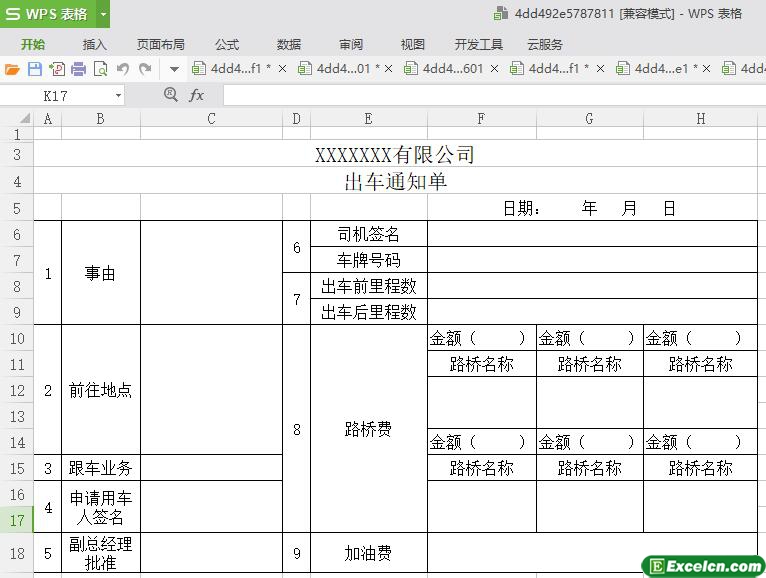The width and height of the screenshot is (766, 578).
Task: Select the 加油费 cell
Action: pyautogui.click(x=369, y=553)
